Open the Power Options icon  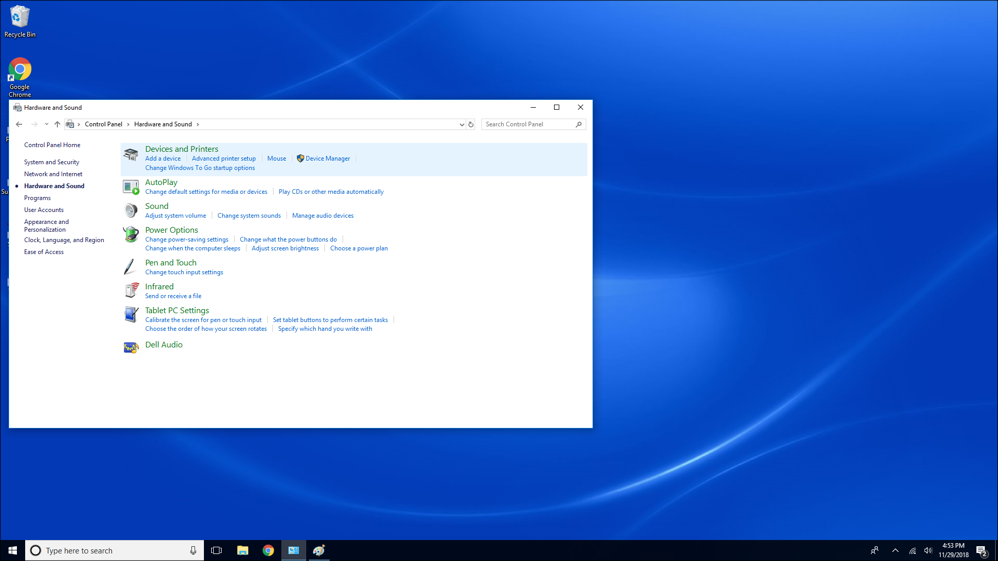[x=131, y=234]
